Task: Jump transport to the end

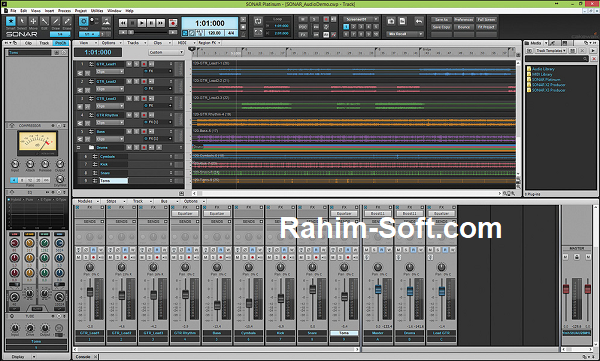Action: click(x=161, y=23)
